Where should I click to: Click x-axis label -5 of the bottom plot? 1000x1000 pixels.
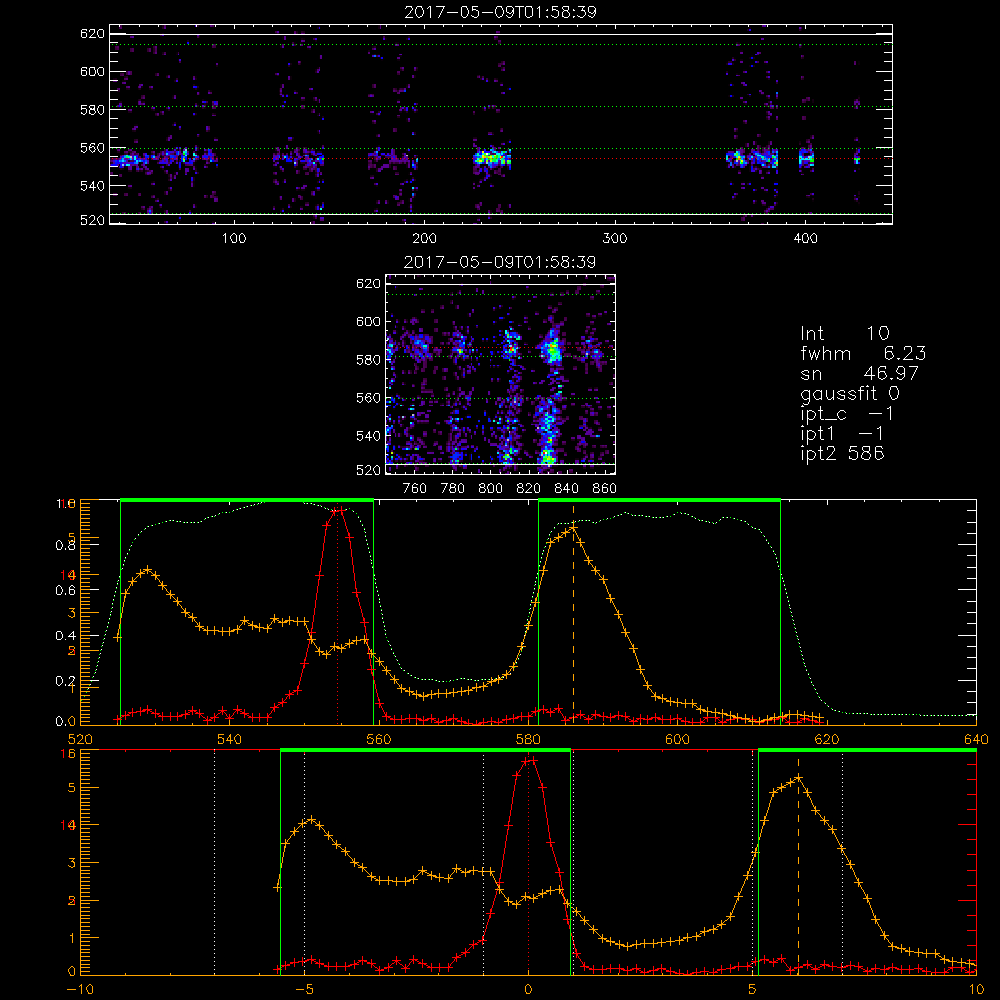305,990
